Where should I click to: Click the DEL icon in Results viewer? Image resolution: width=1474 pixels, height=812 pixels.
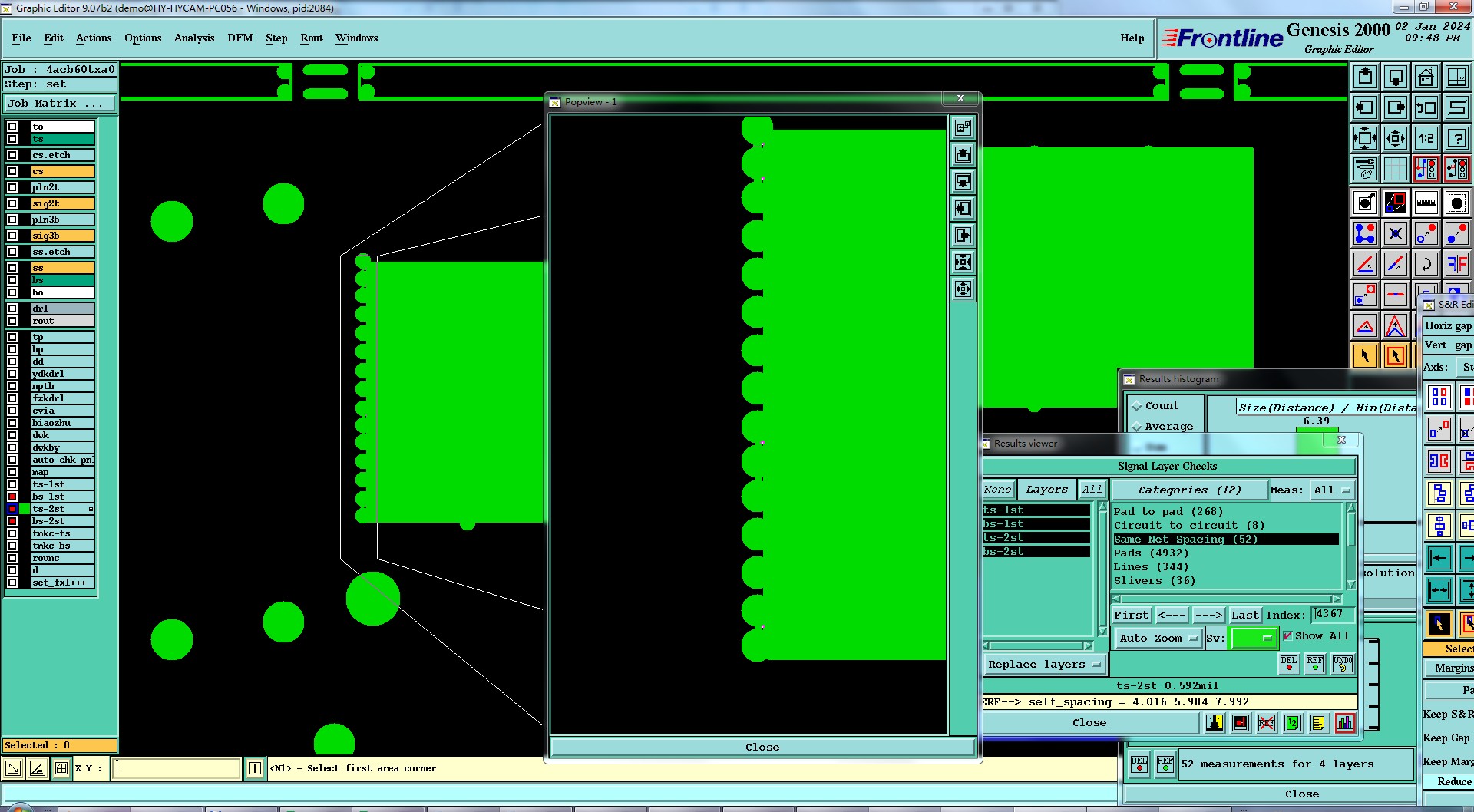1289,664
